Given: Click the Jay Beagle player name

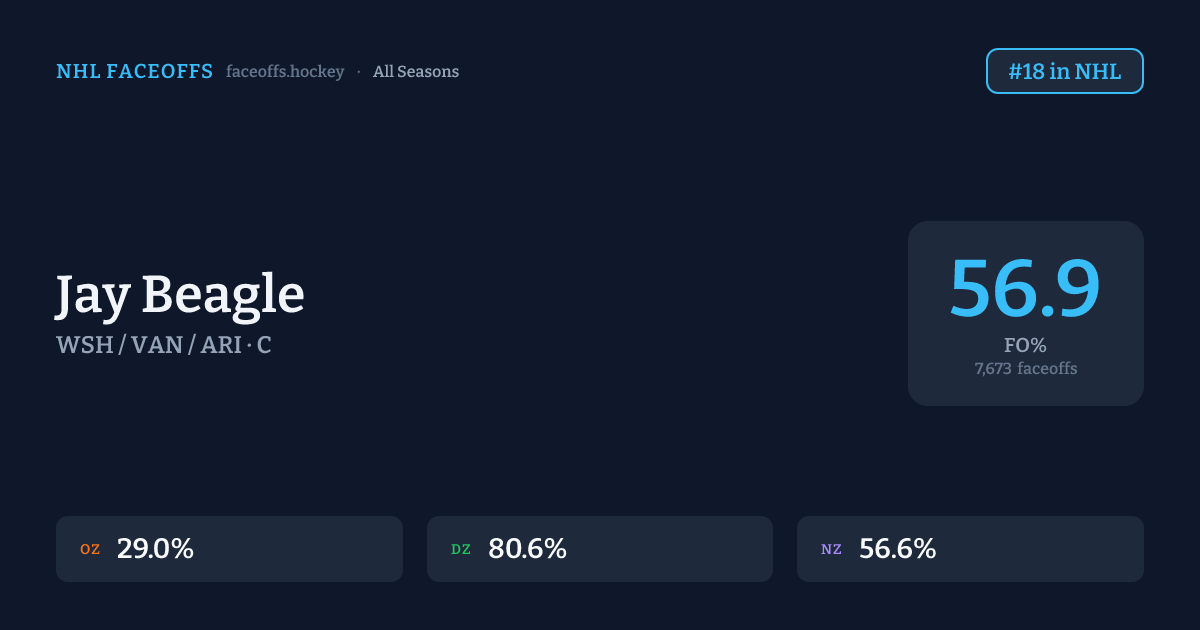Looking at the screenshot, I should [180, 294].
